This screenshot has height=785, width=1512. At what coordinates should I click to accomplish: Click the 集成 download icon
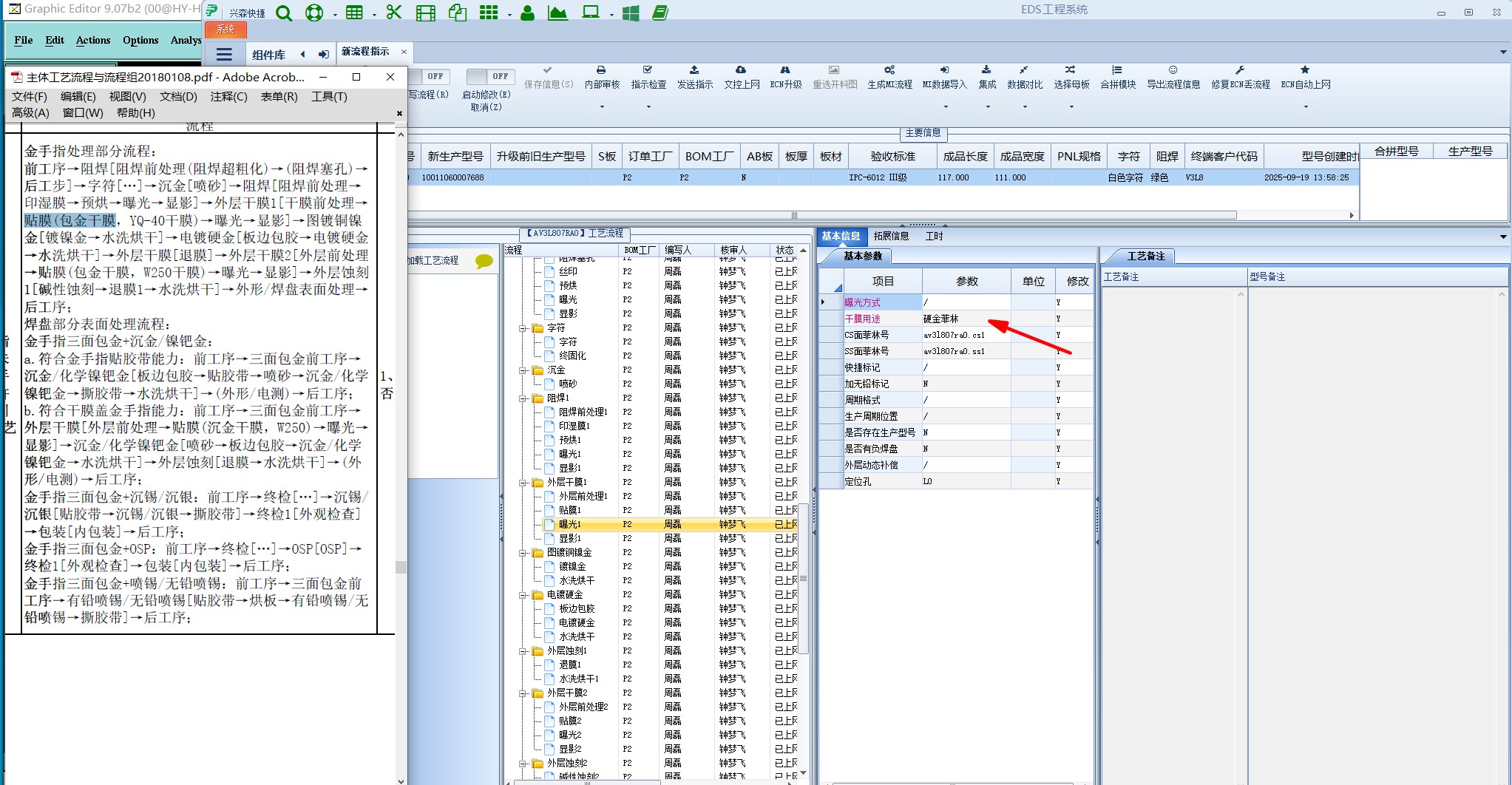click(x=987, y=69)
